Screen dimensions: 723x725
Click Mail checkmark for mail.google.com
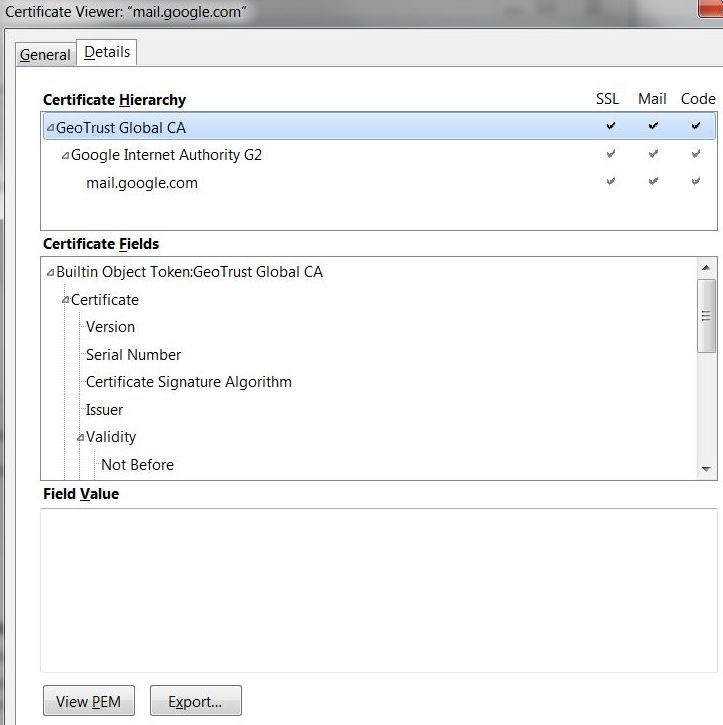(x=653, y=181)
